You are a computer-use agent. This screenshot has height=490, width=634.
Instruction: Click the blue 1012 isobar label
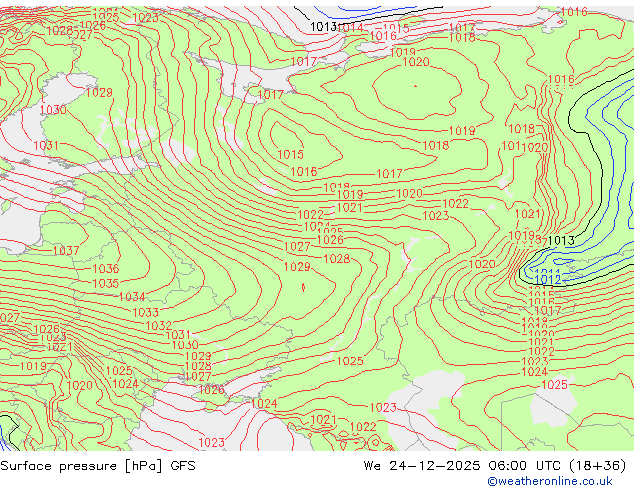point(548,279)
